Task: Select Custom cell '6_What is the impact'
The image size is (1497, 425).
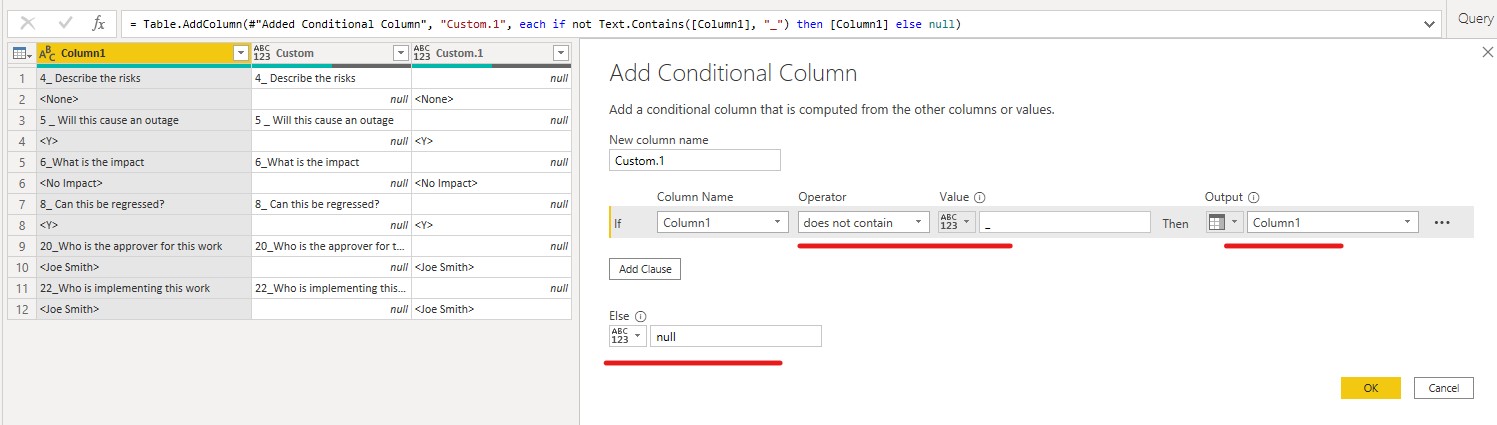Action: coord(331,162)
